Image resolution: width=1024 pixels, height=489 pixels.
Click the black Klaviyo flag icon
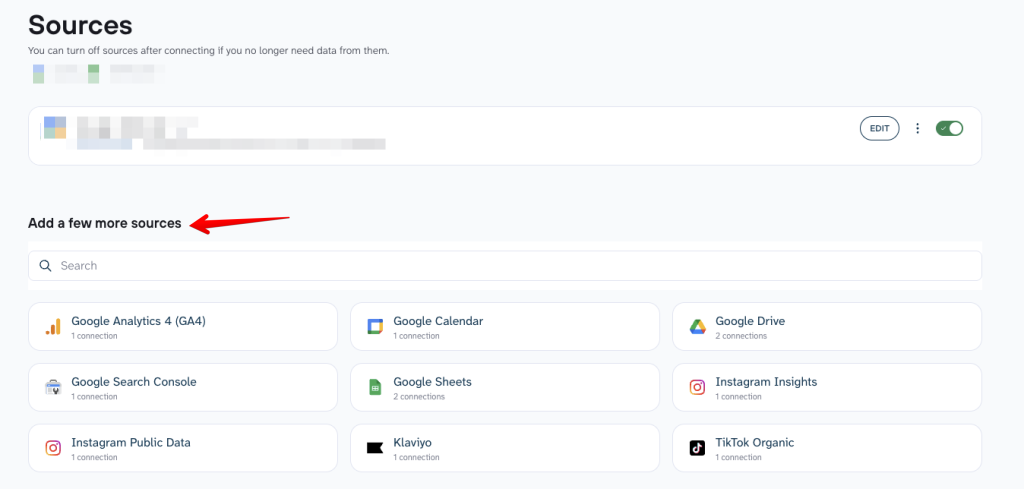click(375, 448)
